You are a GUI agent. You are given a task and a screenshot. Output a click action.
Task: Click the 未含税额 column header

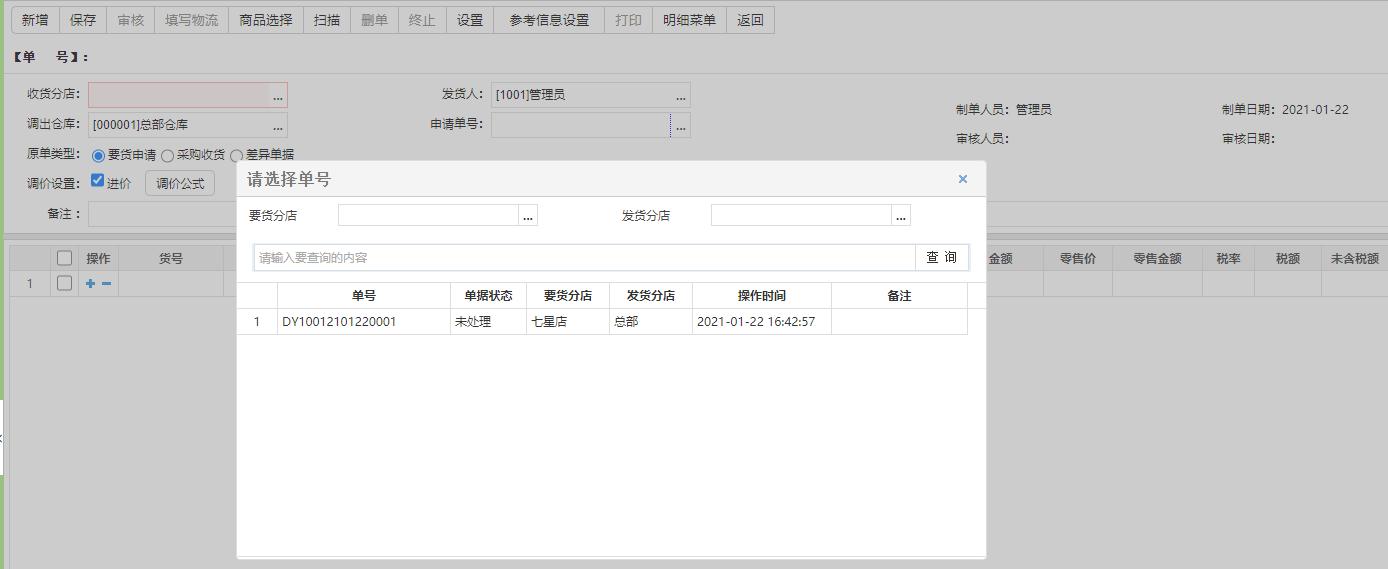click(x=1355, y=258)
